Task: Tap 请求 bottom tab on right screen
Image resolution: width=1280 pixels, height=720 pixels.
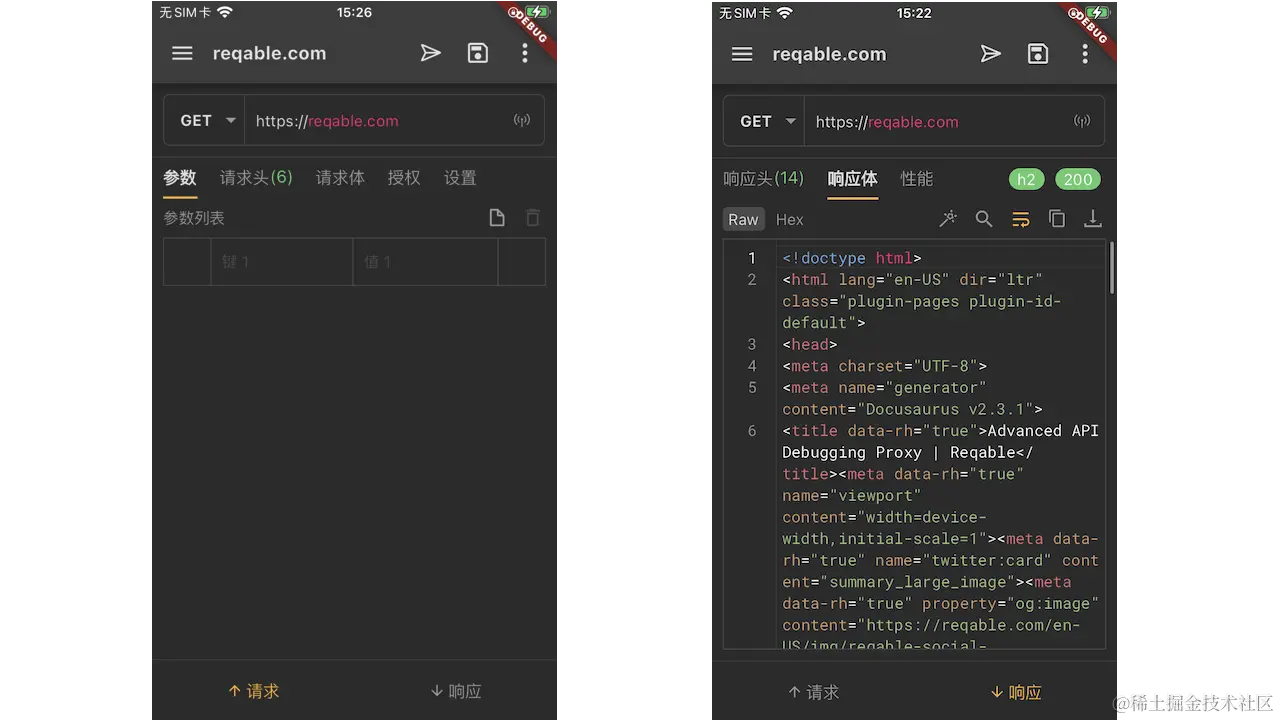Action: tap(813, 692)
